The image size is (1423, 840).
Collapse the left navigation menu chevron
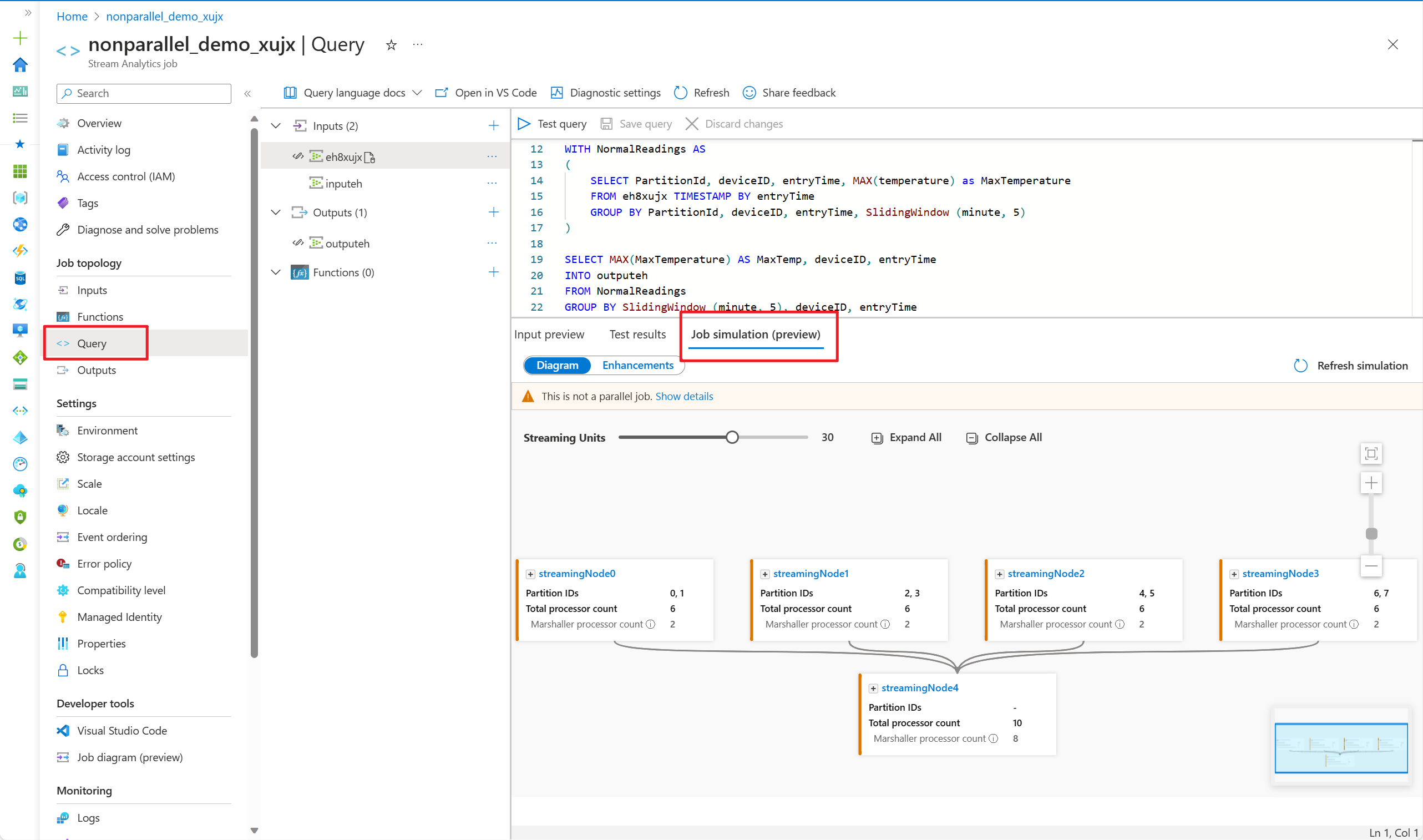coord(247,93)
